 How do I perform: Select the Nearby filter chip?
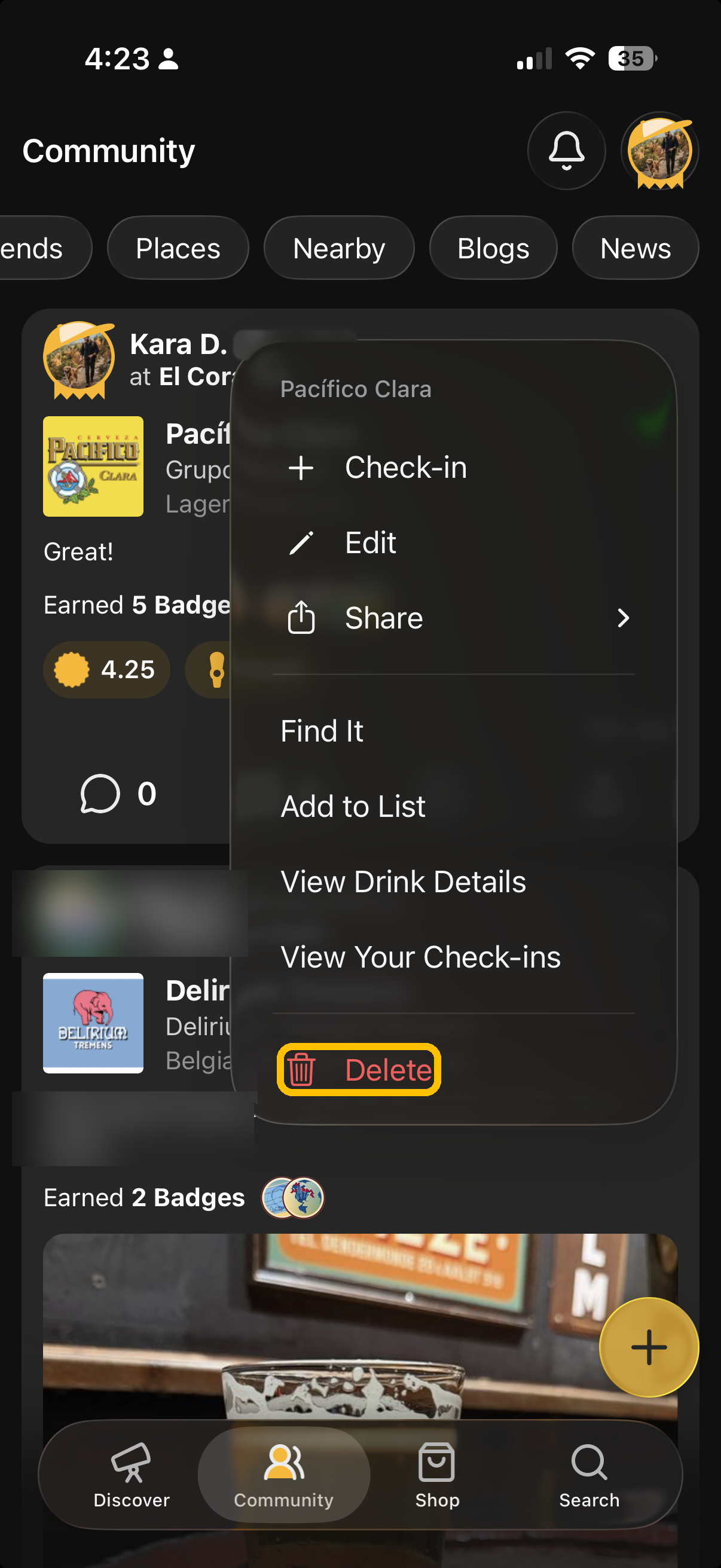point(339,248)
